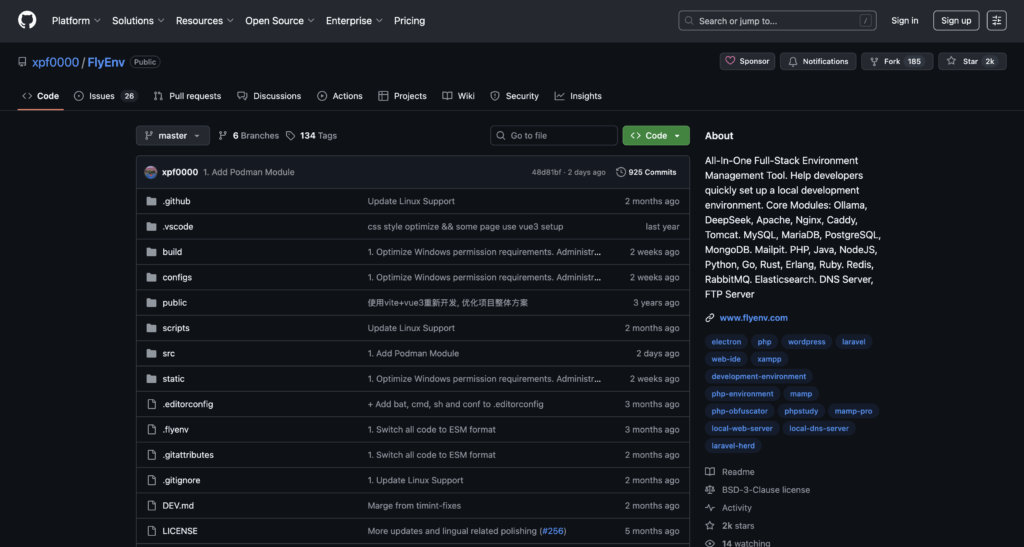Focus the Search or jump to field
Viewport: 1024px width, 547px height.
777,21
